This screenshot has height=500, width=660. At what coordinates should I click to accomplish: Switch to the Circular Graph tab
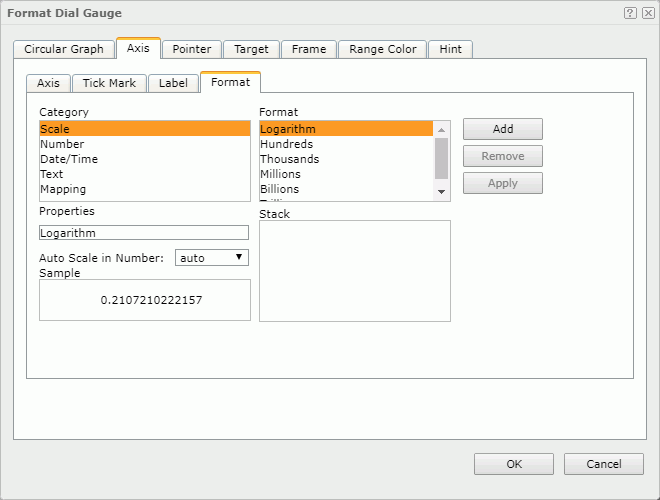[64, 49]
